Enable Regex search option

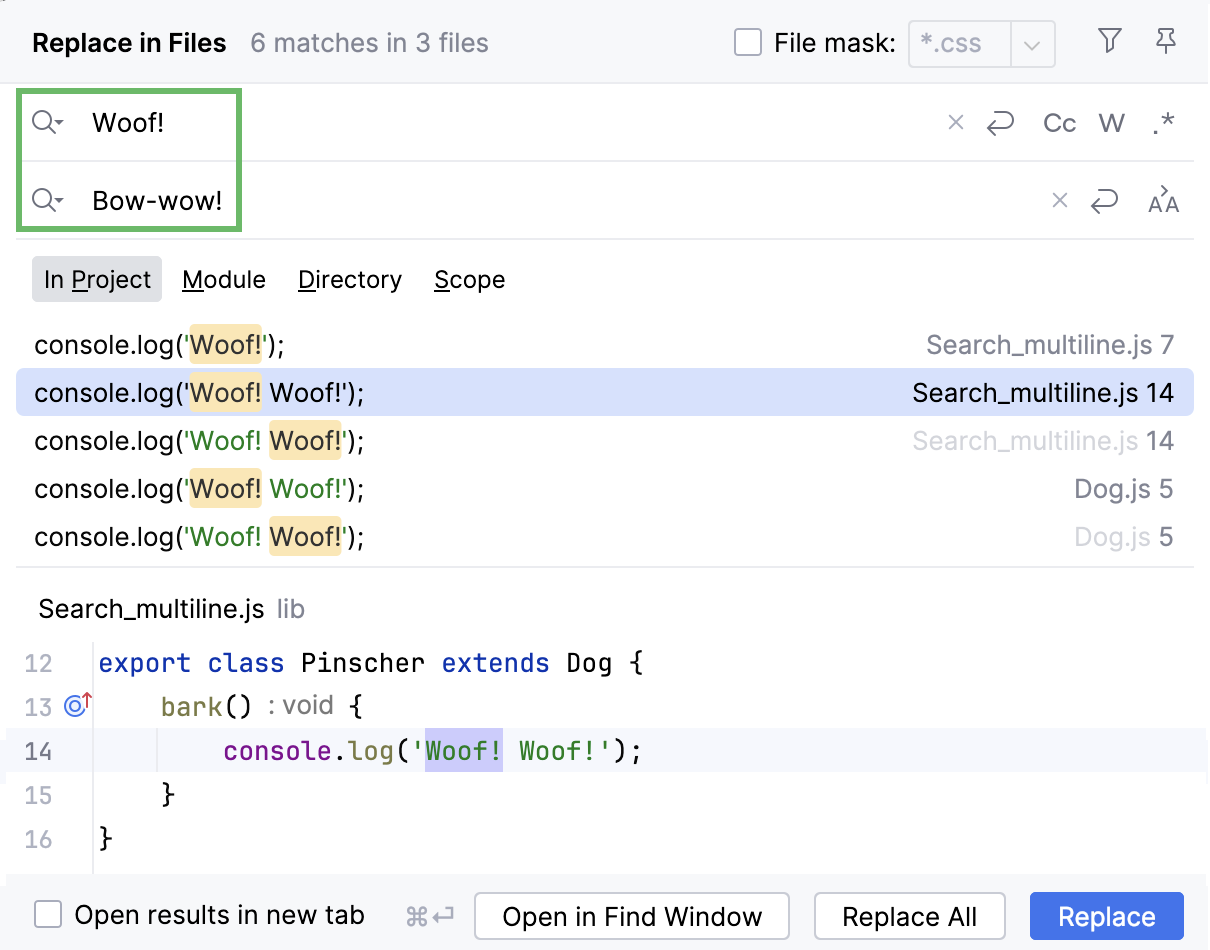[1163, 123]
